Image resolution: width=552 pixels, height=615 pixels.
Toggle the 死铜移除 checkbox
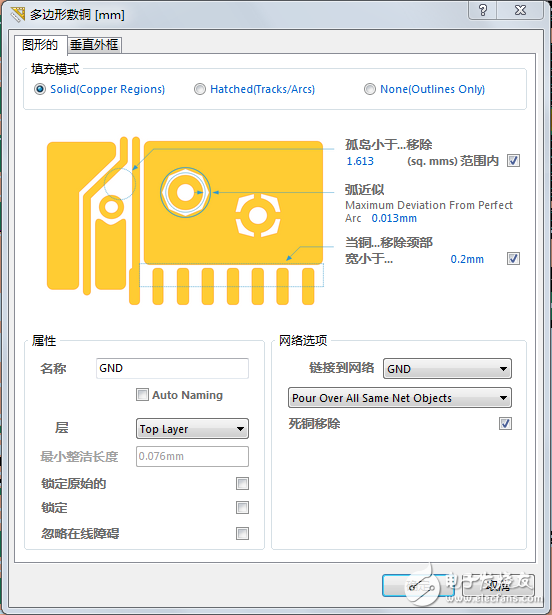click(x=505, y=423)
